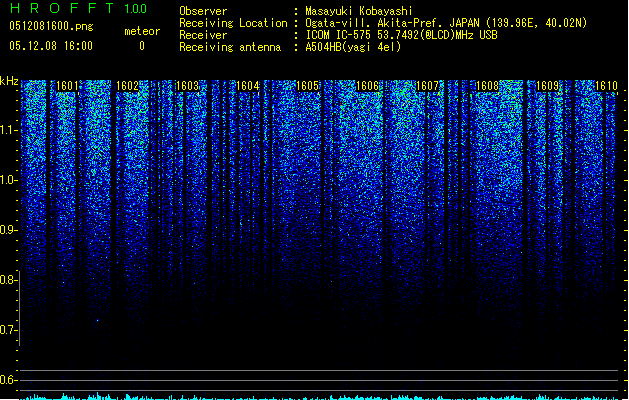Click the 1602 time marker
Image resolution: width=629 pixels, height=400 pixels.
[127, 86]
